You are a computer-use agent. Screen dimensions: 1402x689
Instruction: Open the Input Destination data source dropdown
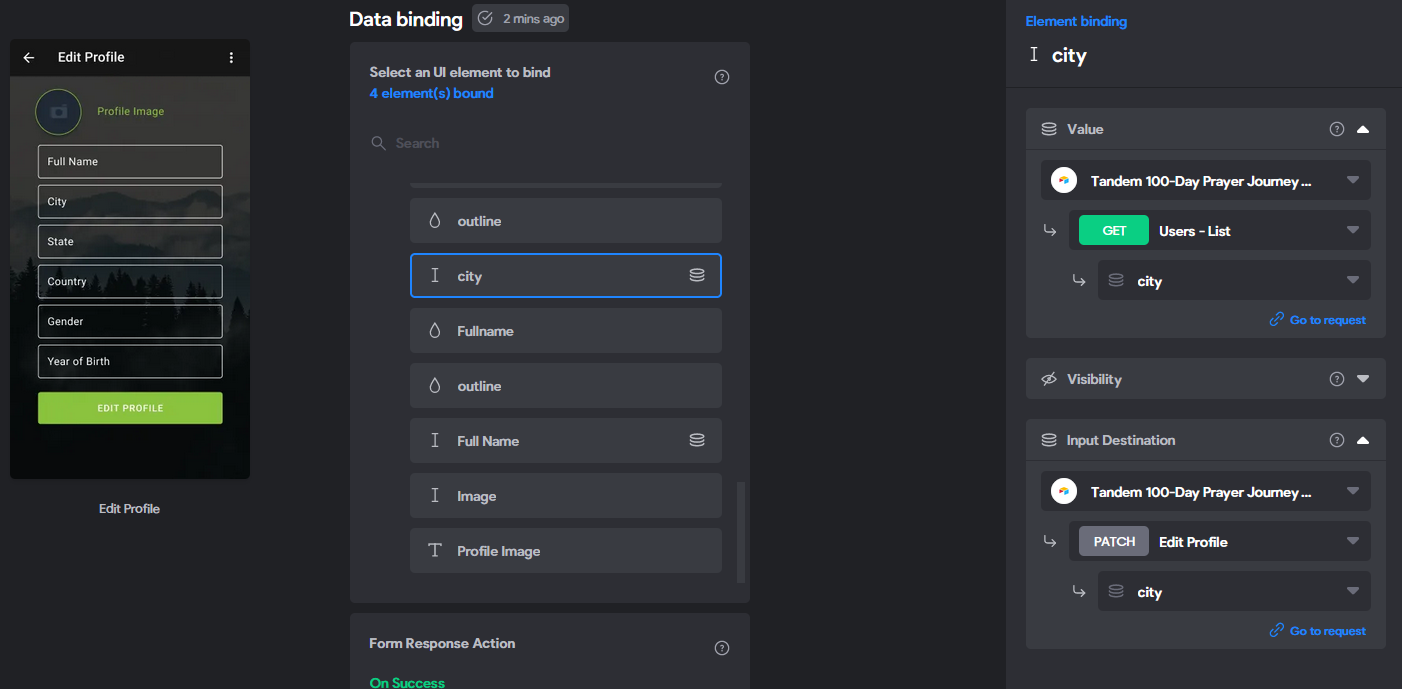point(1206,491)
